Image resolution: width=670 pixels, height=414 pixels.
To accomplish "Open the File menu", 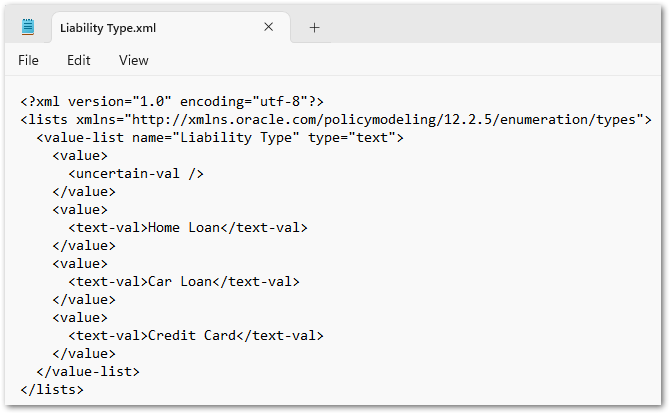I will point(28,60).
